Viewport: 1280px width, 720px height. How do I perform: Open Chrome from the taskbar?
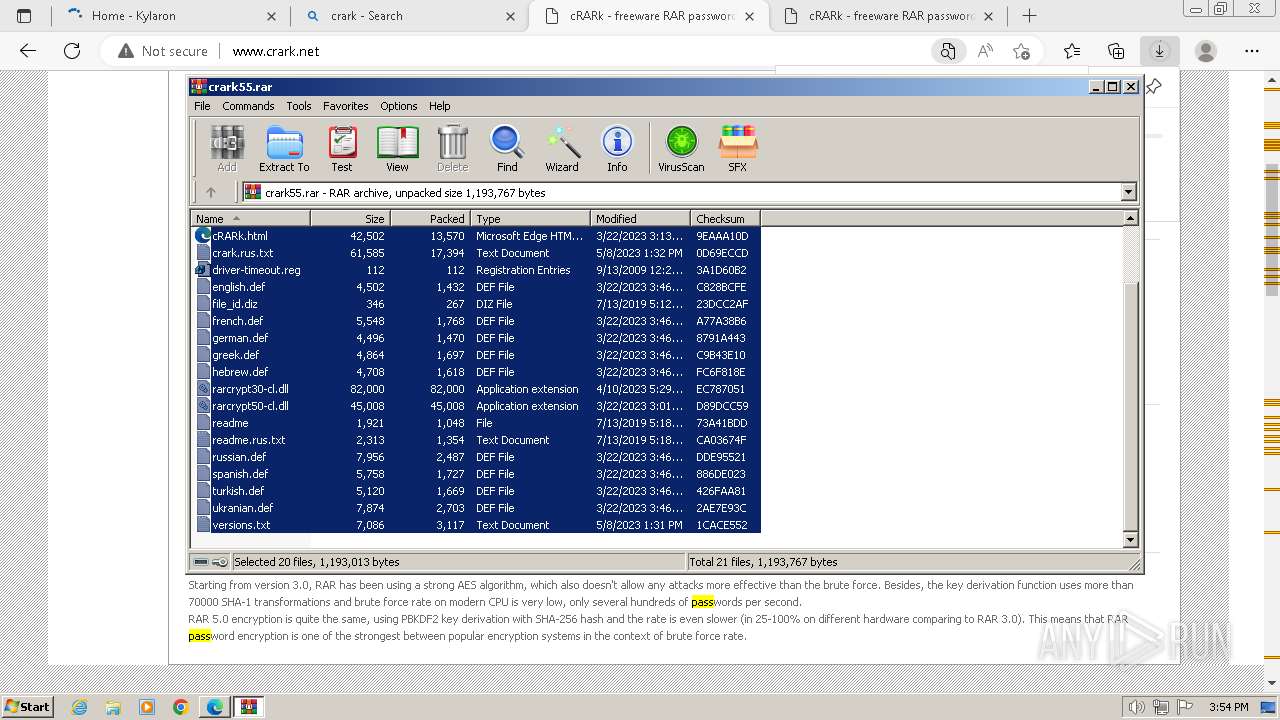[180, 707]
